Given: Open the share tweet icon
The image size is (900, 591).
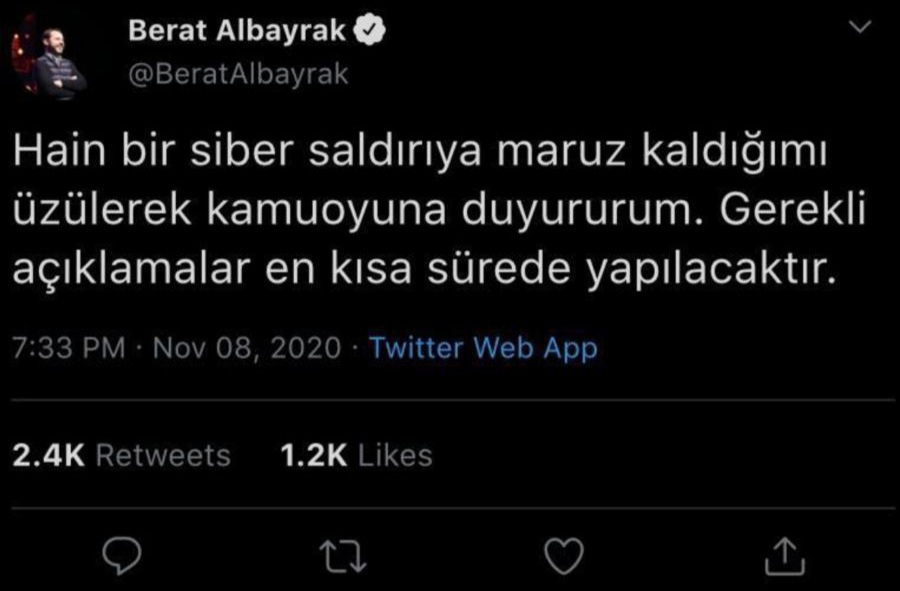Looking at the screenshot, I should [784, 556].
